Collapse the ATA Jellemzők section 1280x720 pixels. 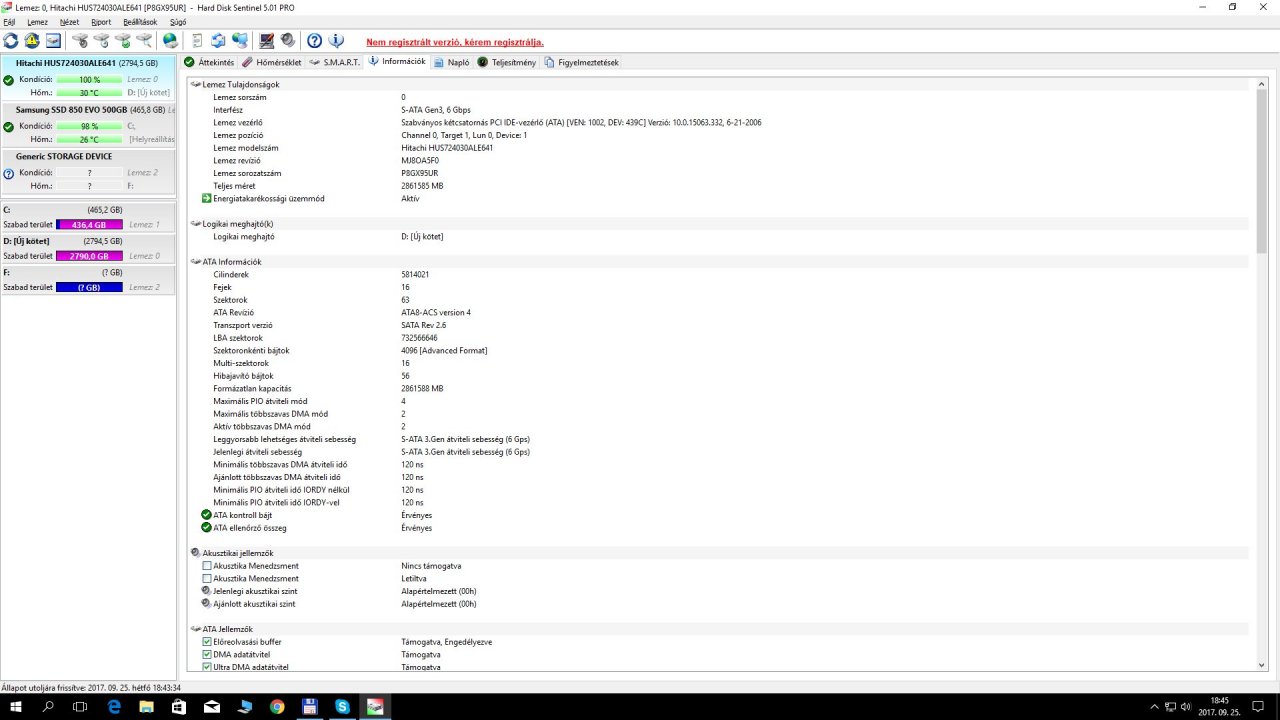(195, 629)
